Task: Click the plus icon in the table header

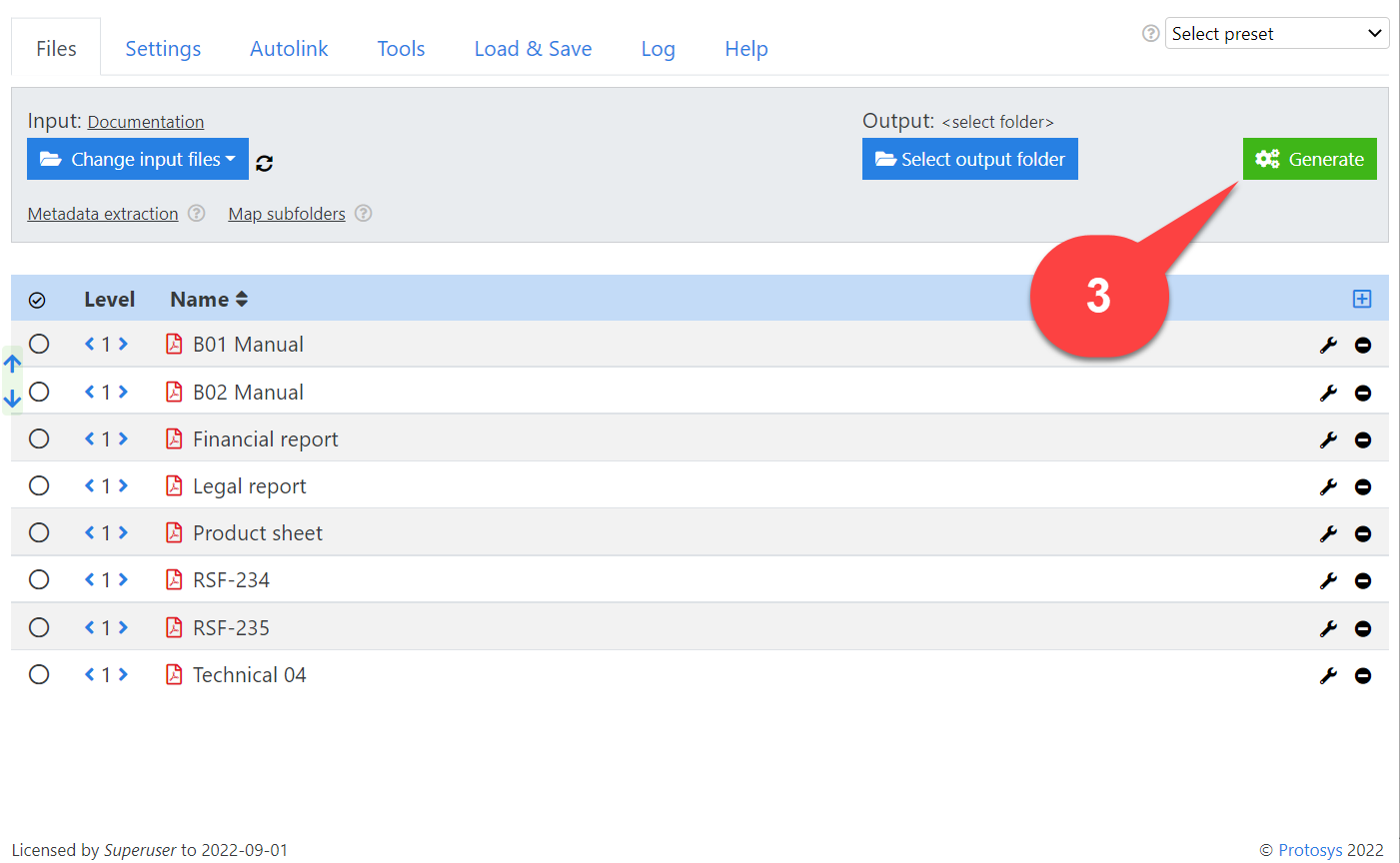Action: click(1361, 299)
